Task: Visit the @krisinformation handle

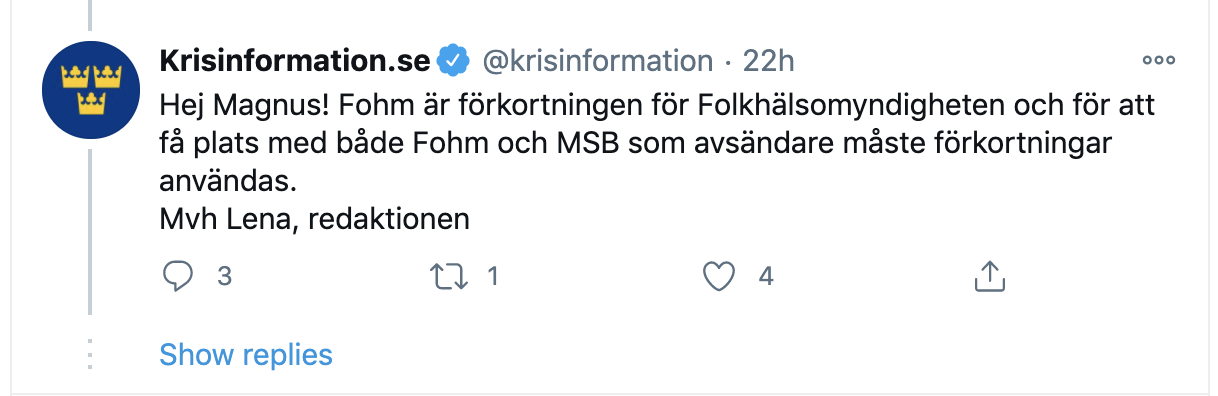Action: click(x=598, y=61)
